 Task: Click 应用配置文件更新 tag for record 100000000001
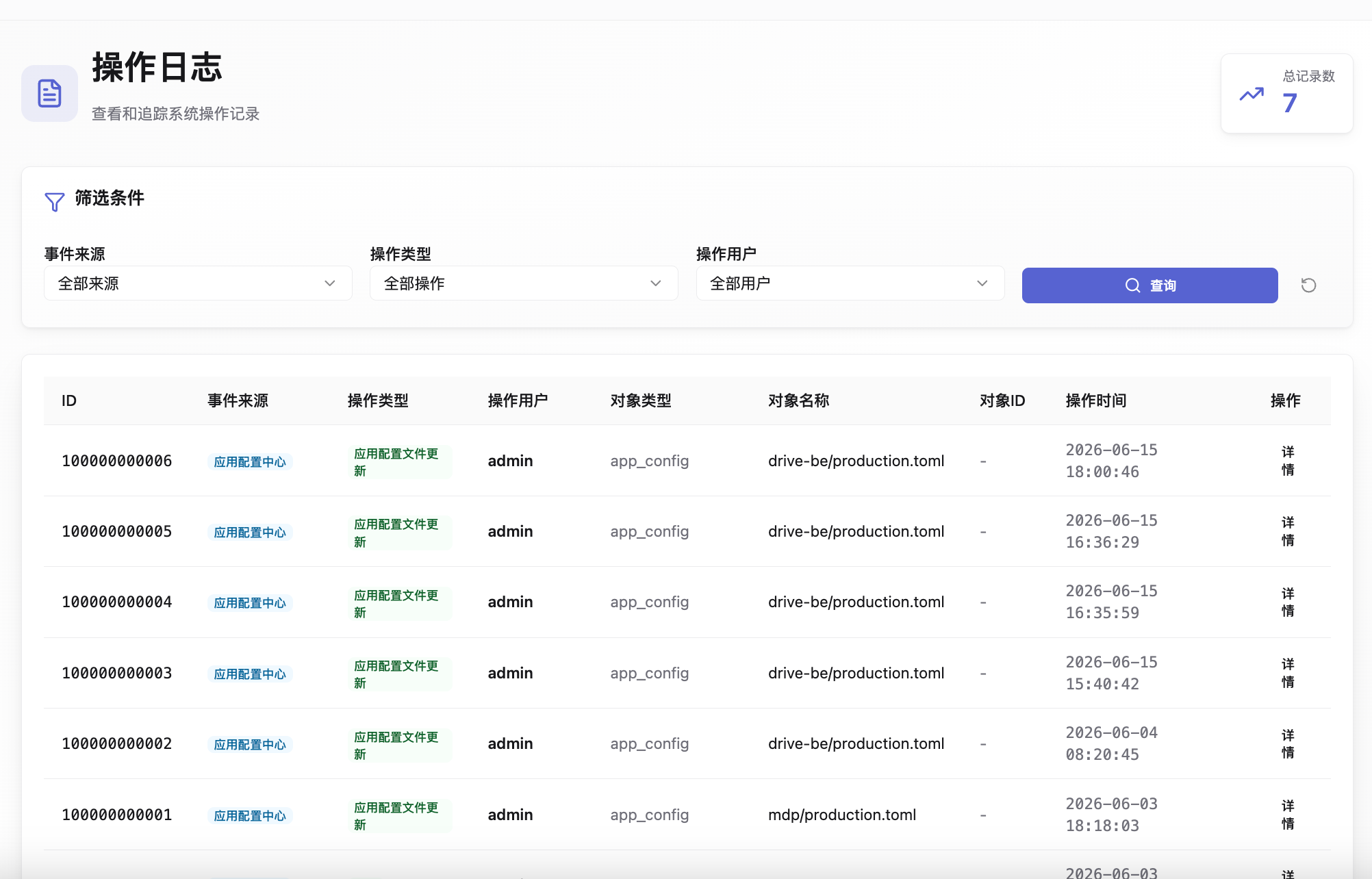click(399, 816)
